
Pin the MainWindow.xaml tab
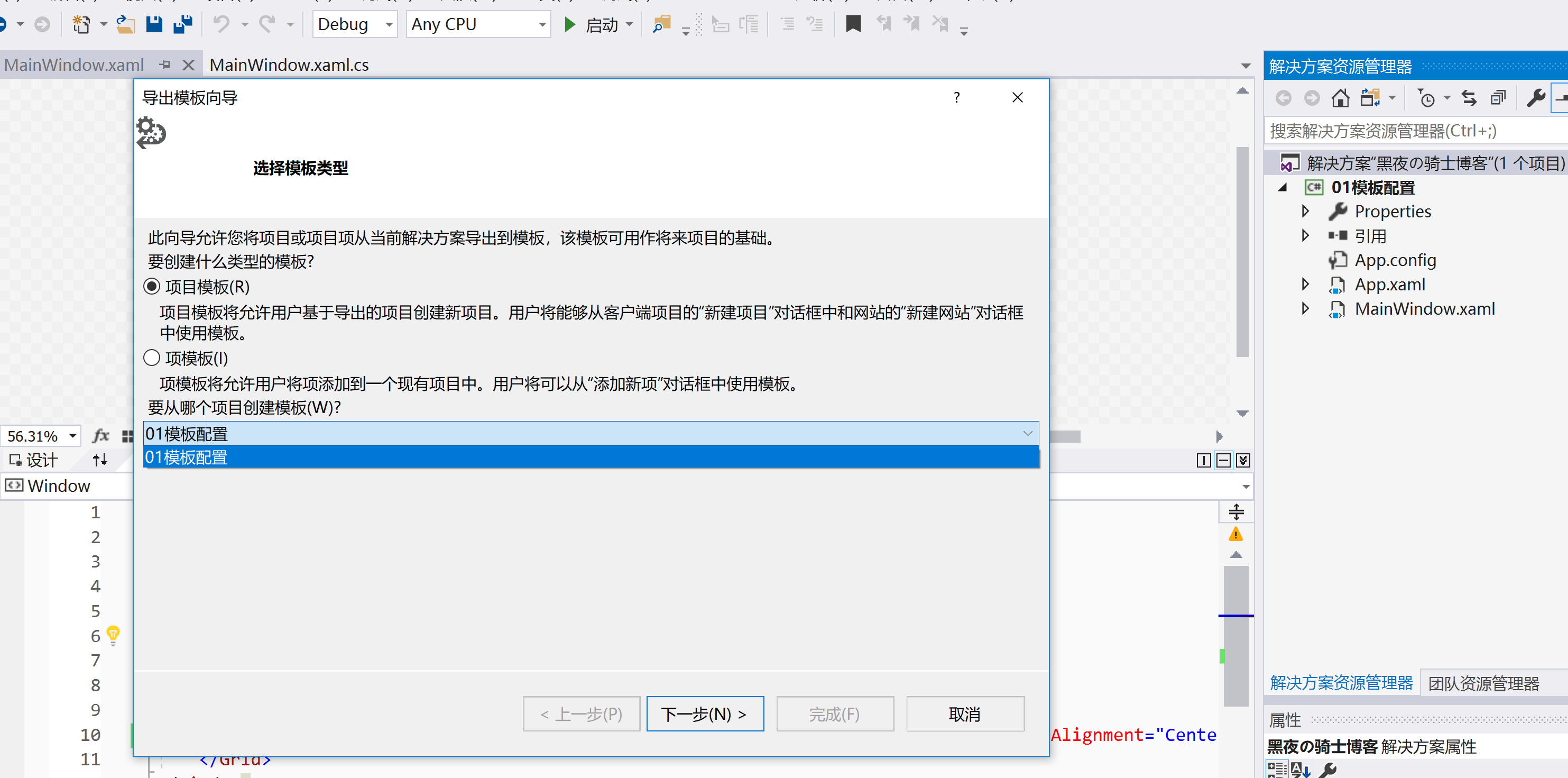click(x=165, y=65)
